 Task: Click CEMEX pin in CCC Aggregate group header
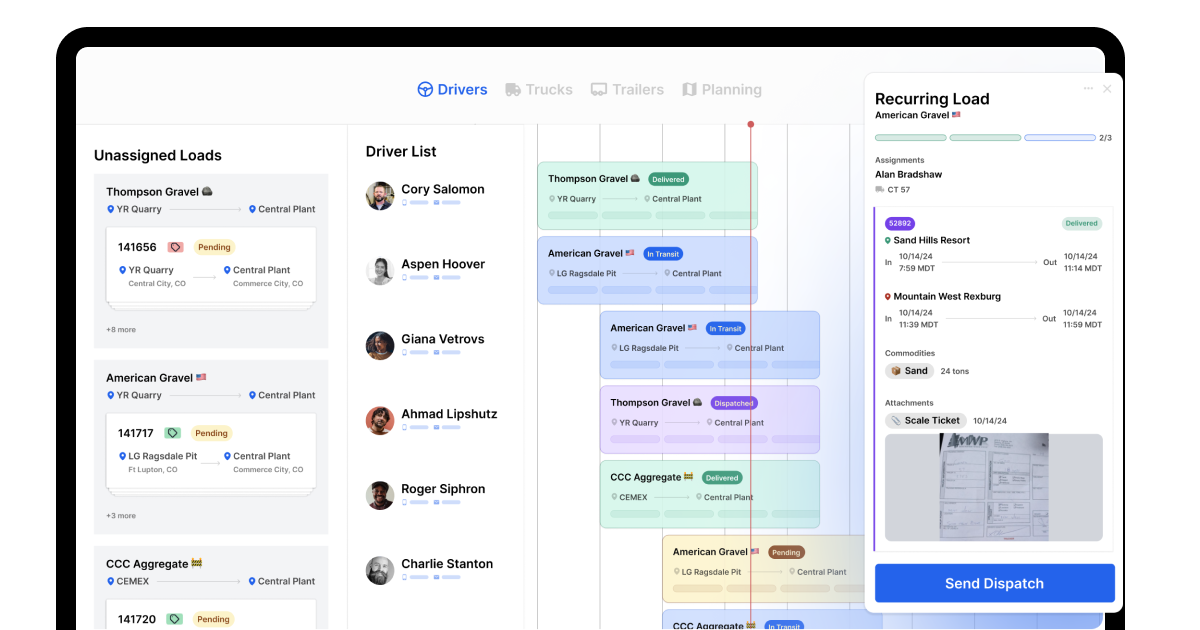click(x=111, y=581)
